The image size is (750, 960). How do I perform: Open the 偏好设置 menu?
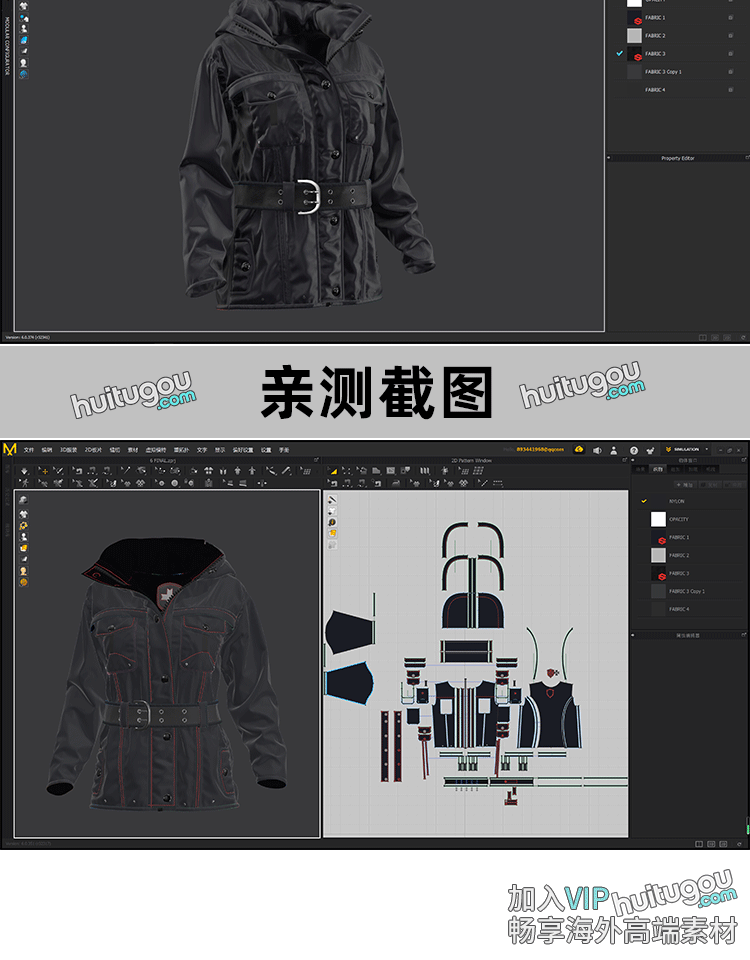pos(243,450)
